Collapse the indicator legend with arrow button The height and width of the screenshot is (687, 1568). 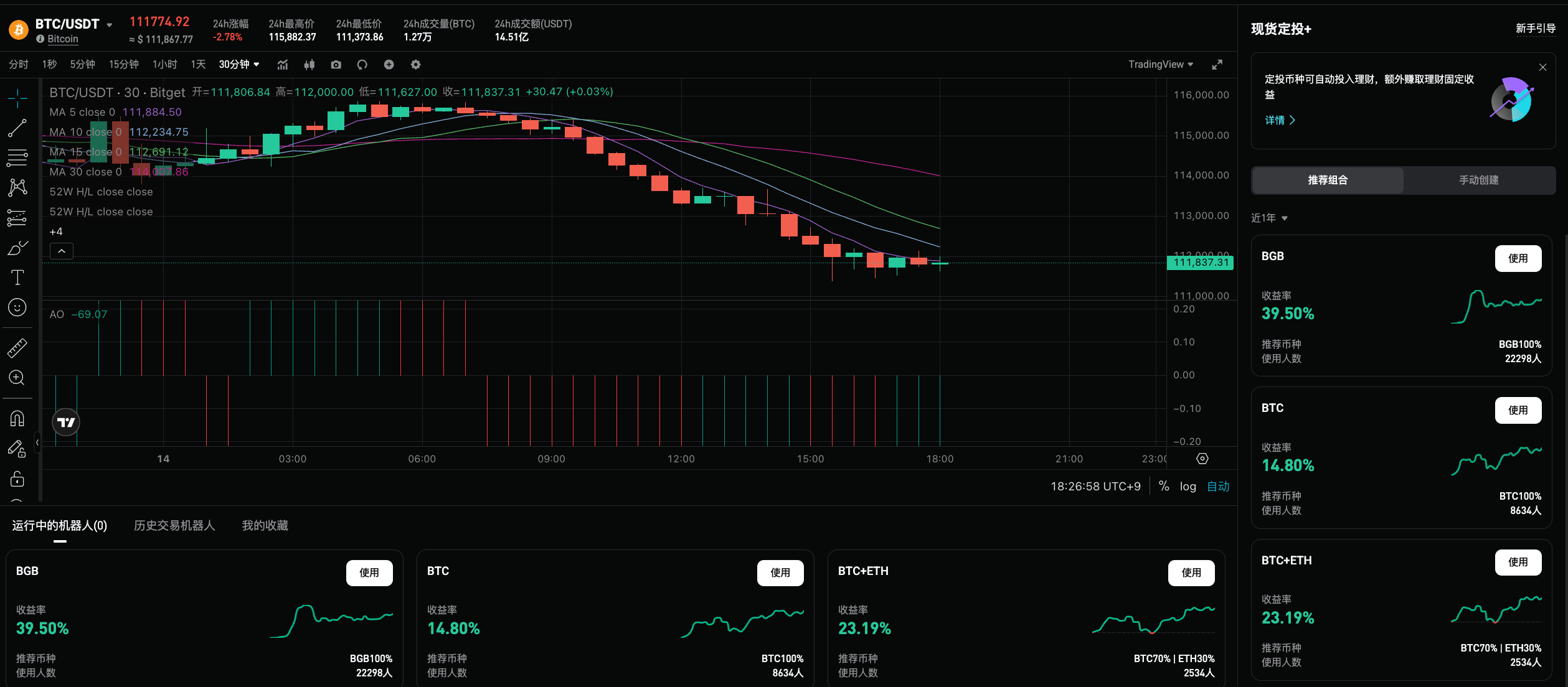tap(62, 251)
